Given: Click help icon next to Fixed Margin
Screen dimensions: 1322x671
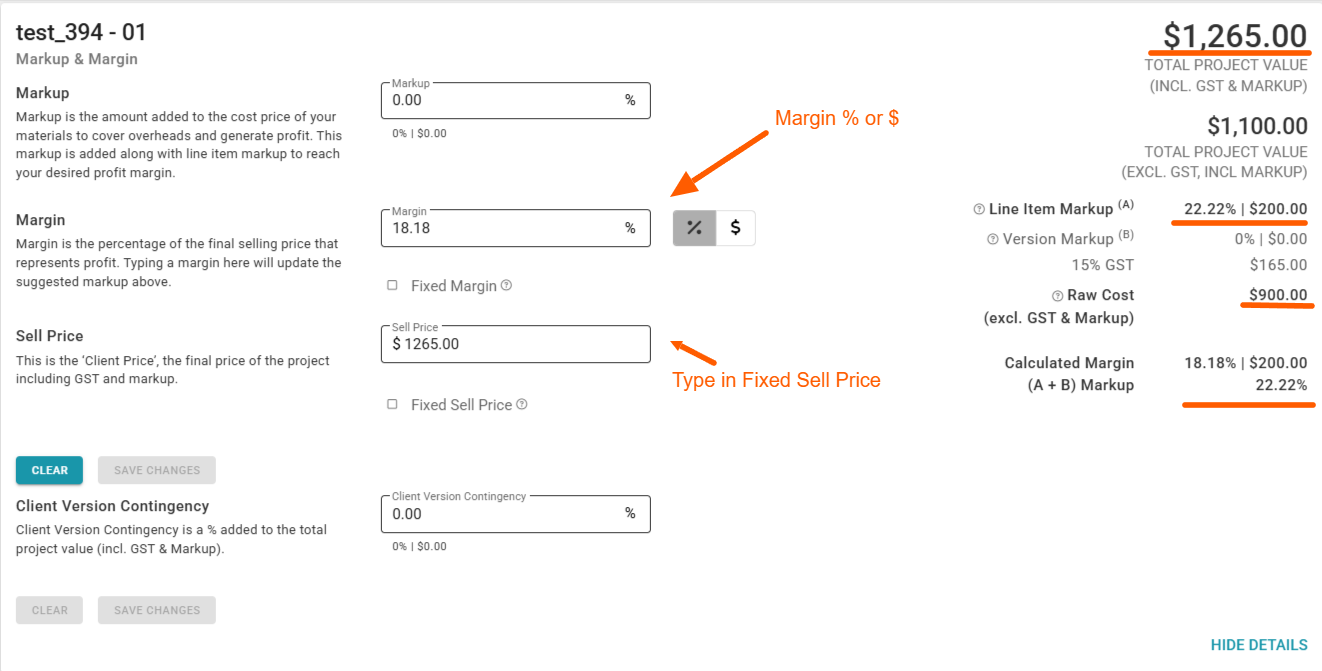Looking at the screenshot, I should pos(506,286).
